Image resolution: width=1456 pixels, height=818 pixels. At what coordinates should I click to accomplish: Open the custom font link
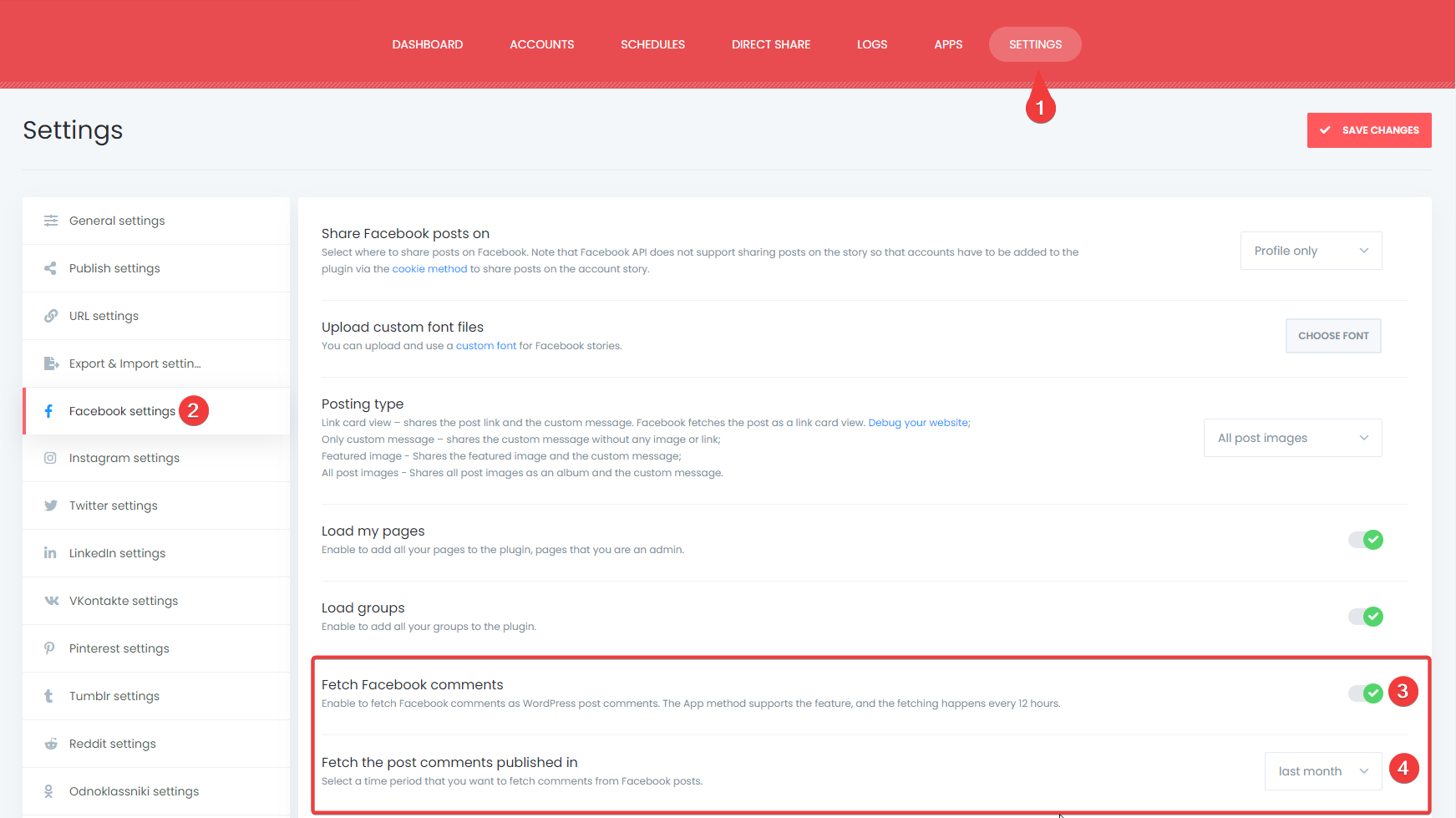(x=486, y=346)
